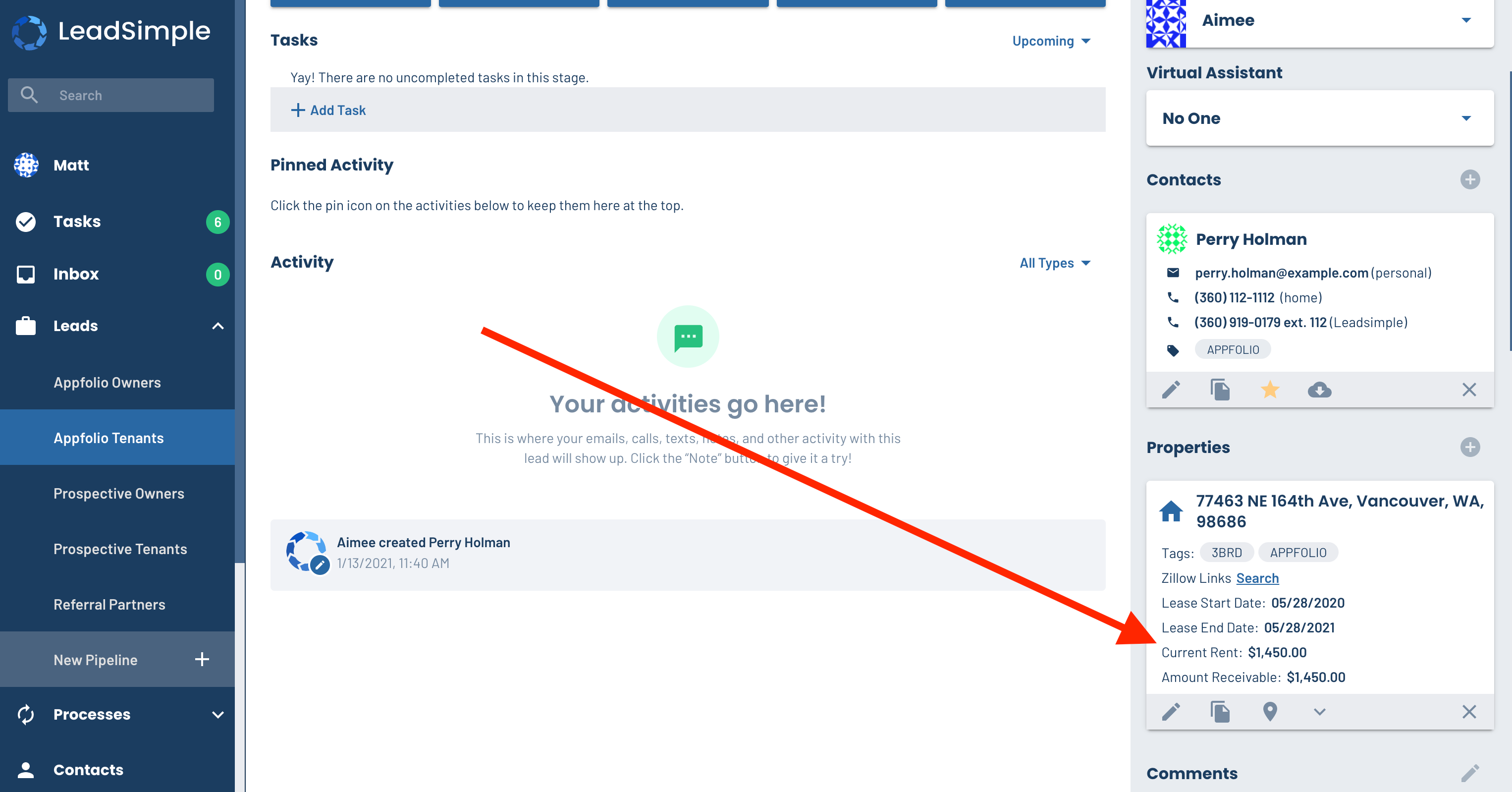This screenshot has width=1512, height=792.
Task: Click the edit pencil icon for the property
Action: [1172, 711]
